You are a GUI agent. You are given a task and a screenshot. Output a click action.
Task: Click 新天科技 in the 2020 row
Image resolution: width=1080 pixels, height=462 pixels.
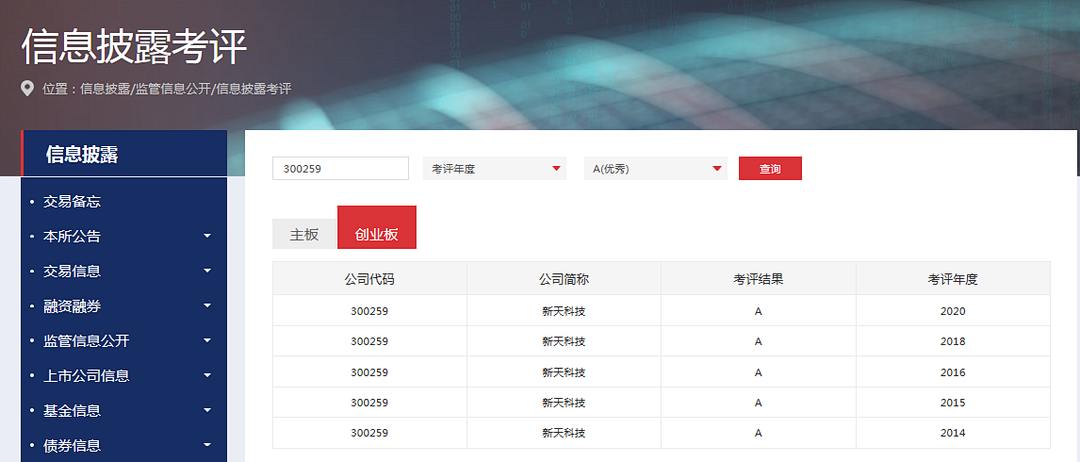(563, 311)
